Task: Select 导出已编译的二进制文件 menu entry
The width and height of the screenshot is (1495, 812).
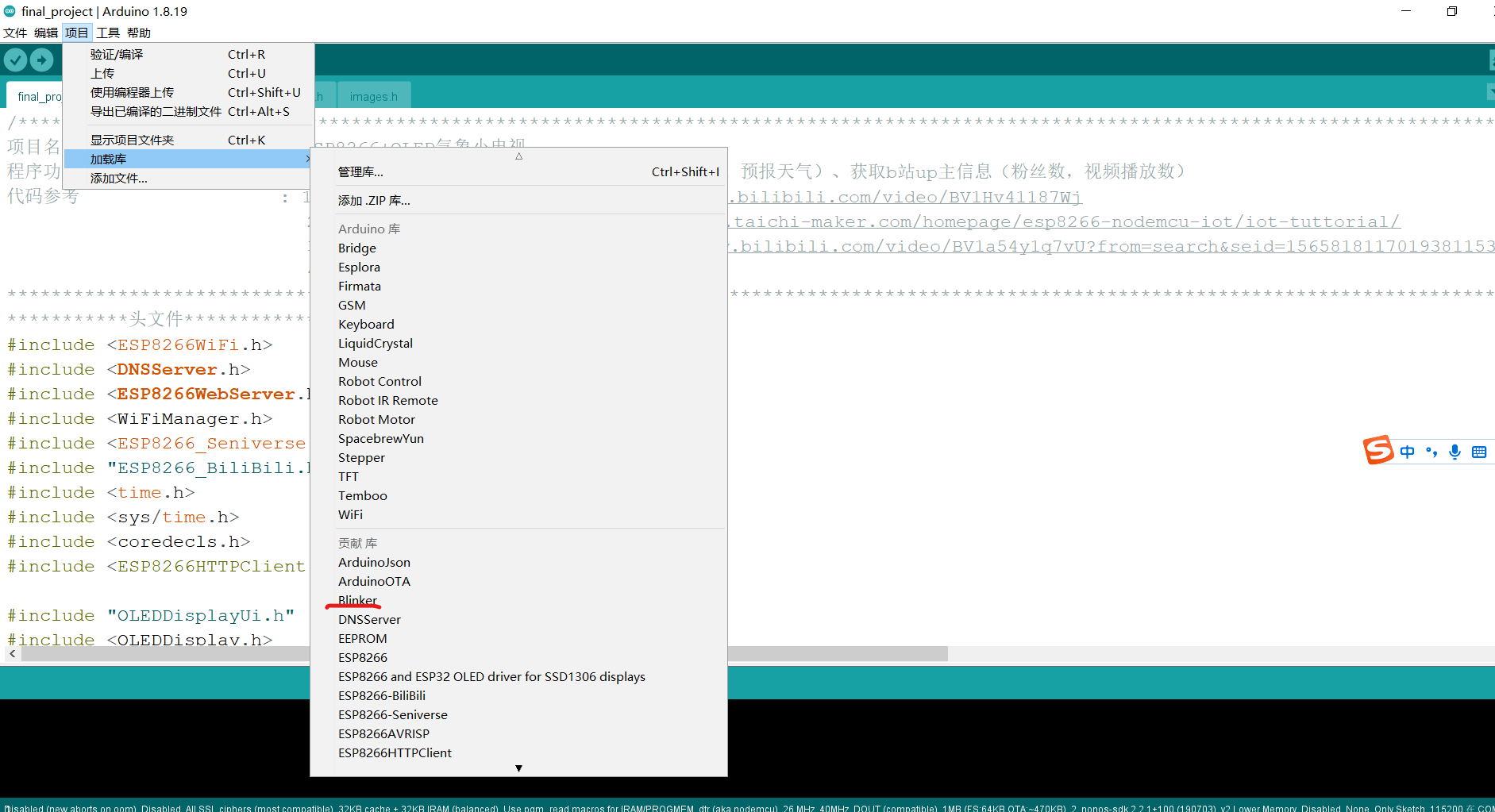Action: tap(189, 111)
